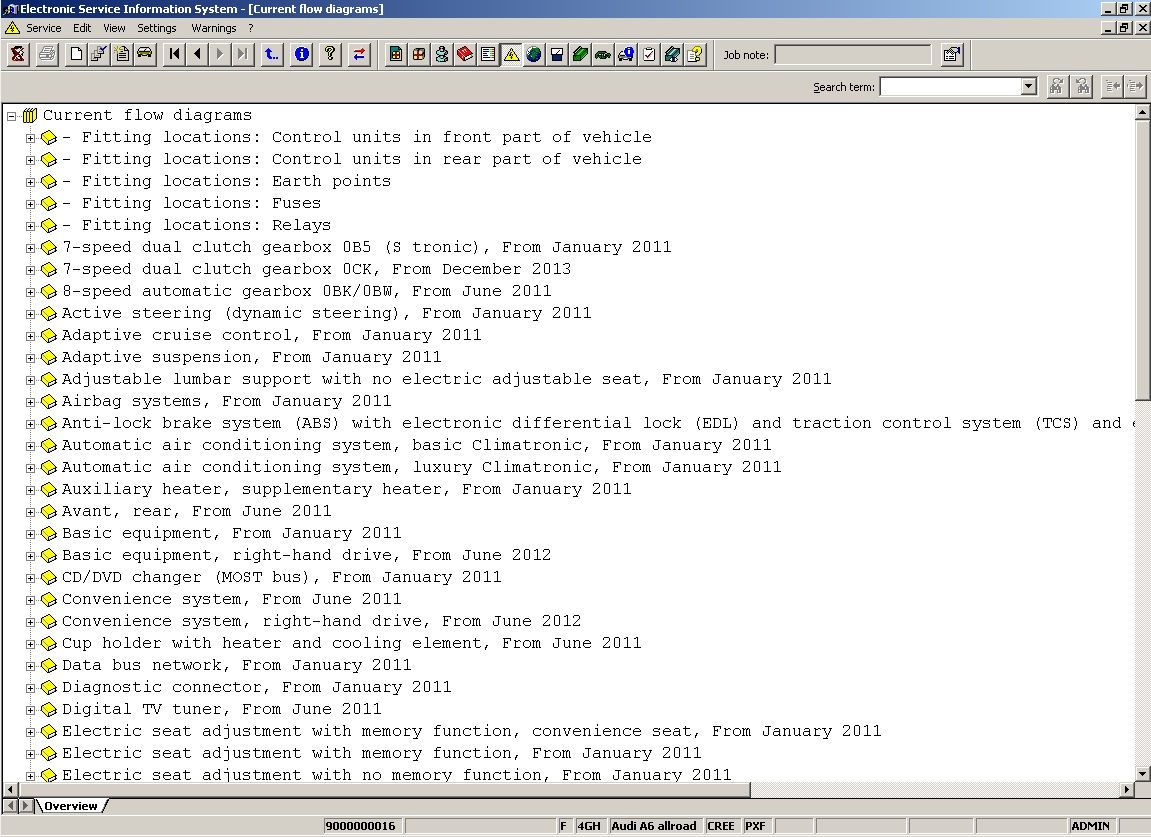The width and height of the screenshot is (1151, 837).
Task: Go to the previous page arrow
Action: pyautogui.click(x=197, y=54)
